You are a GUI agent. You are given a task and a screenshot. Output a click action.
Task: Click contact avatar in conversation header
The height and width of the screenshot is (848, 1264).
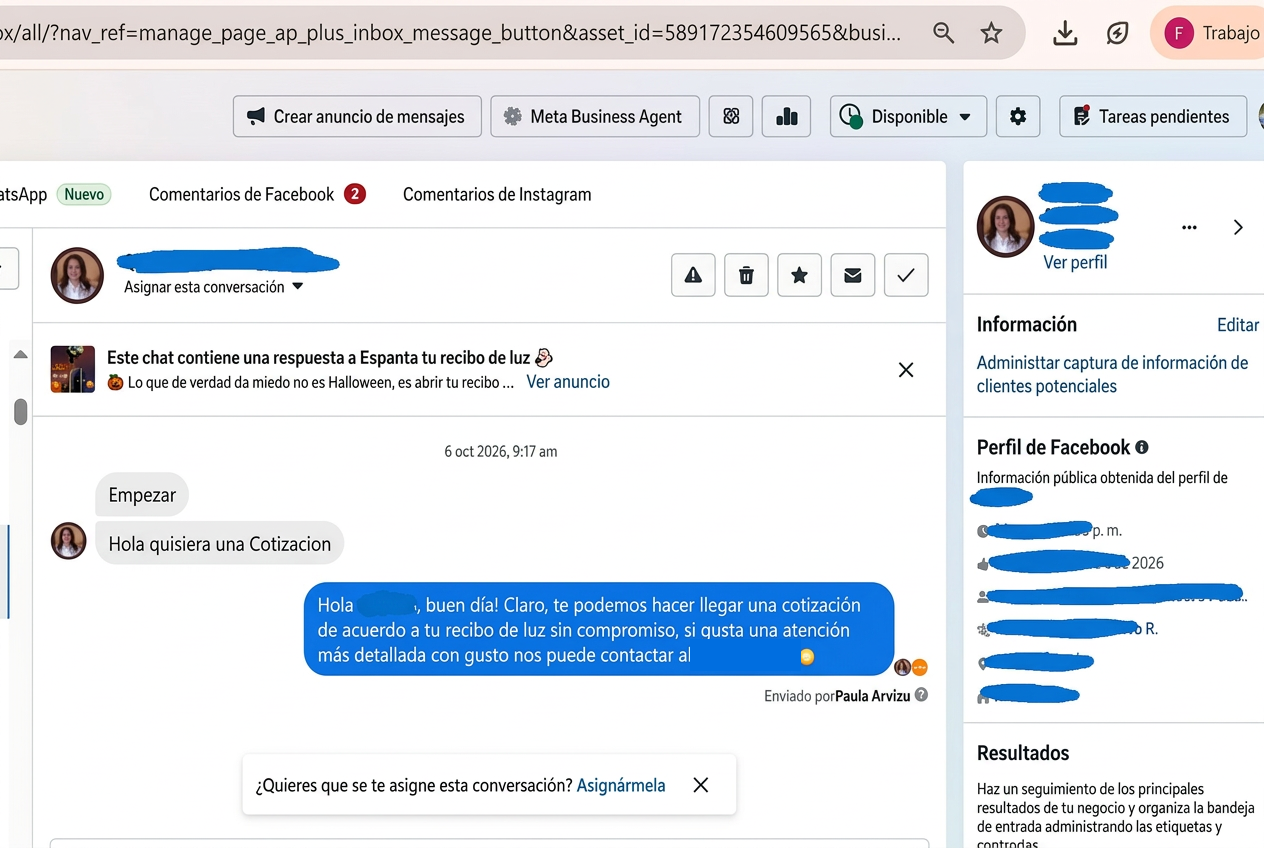pyautogui.click(x=77, y=275)
